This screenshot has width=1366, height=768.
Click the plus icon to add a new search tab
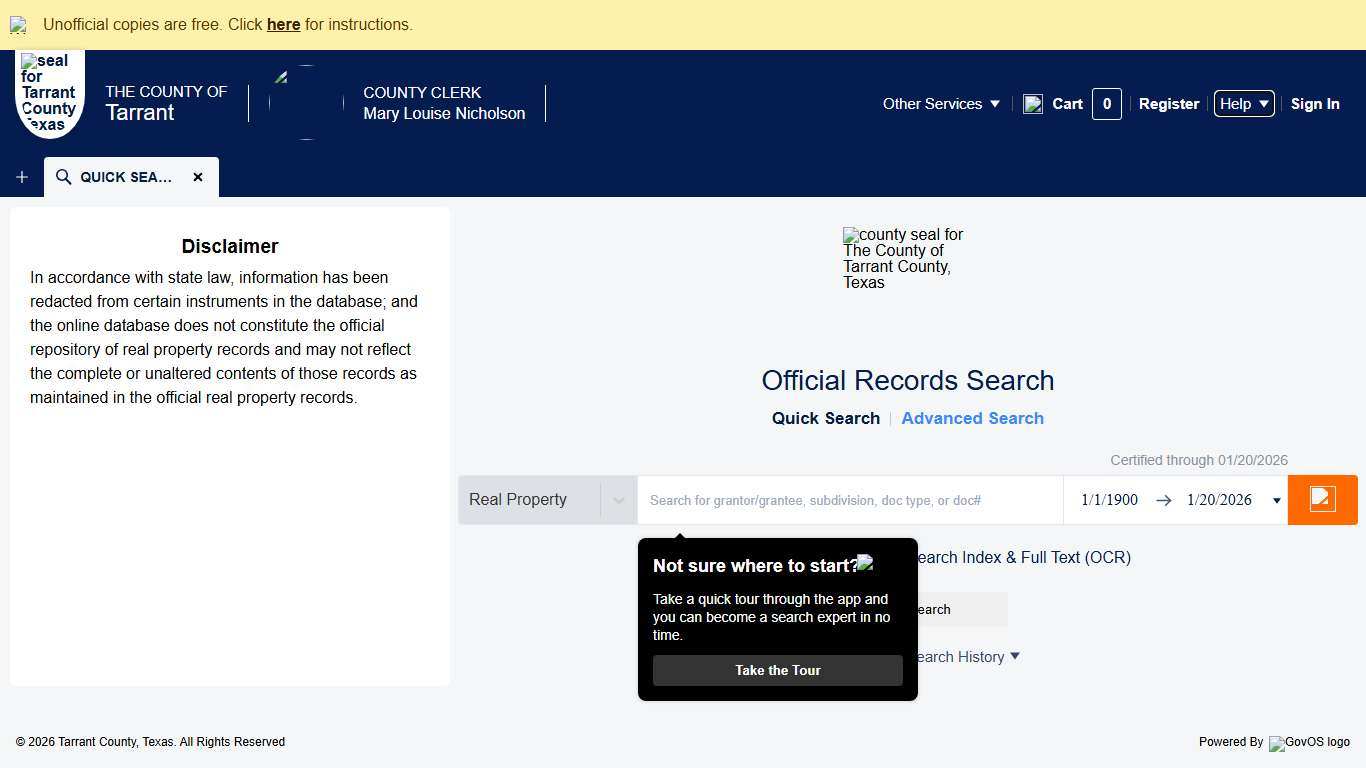21,177
